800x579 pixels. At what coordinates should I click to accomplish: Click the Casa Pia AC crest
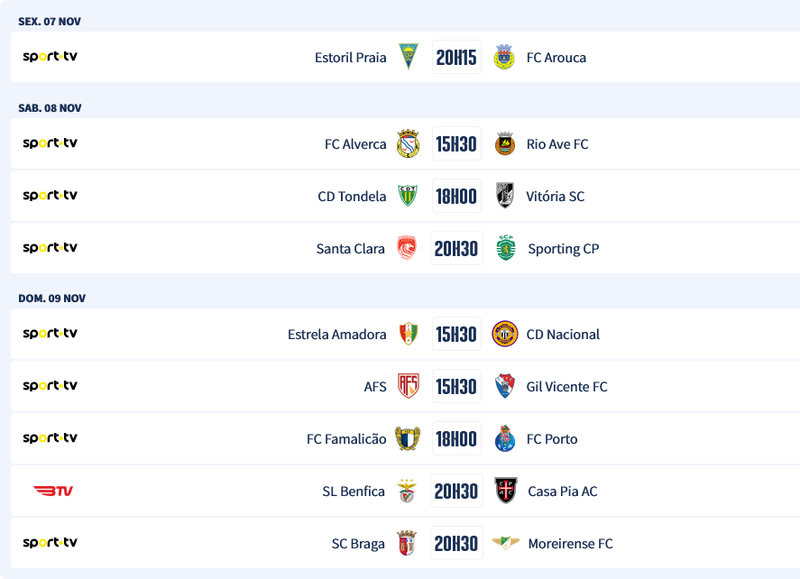pos(506,491)
